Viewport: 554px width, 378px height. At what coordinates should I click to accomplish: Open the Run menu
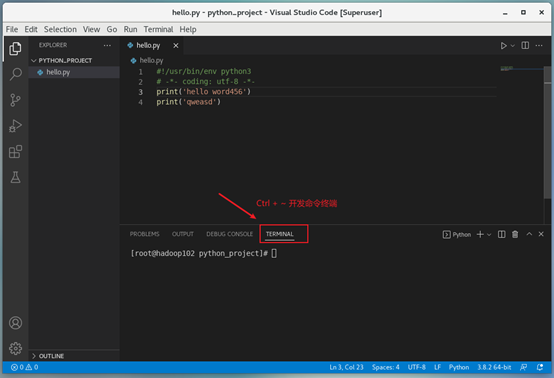pyautogui.click(x=130, y=29)
